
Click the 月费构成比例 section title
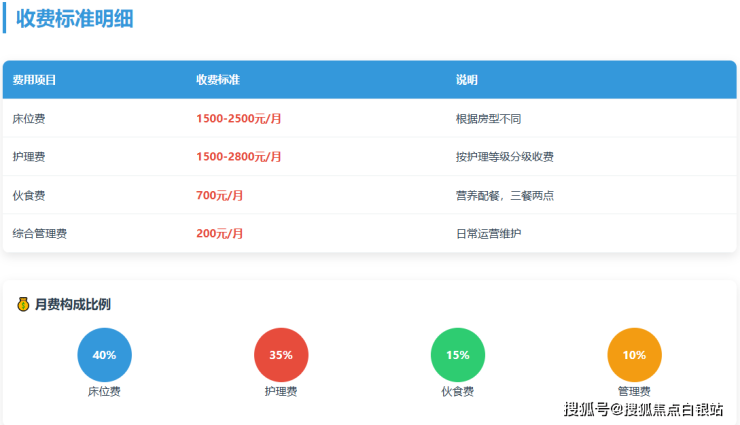coord(72,304)
